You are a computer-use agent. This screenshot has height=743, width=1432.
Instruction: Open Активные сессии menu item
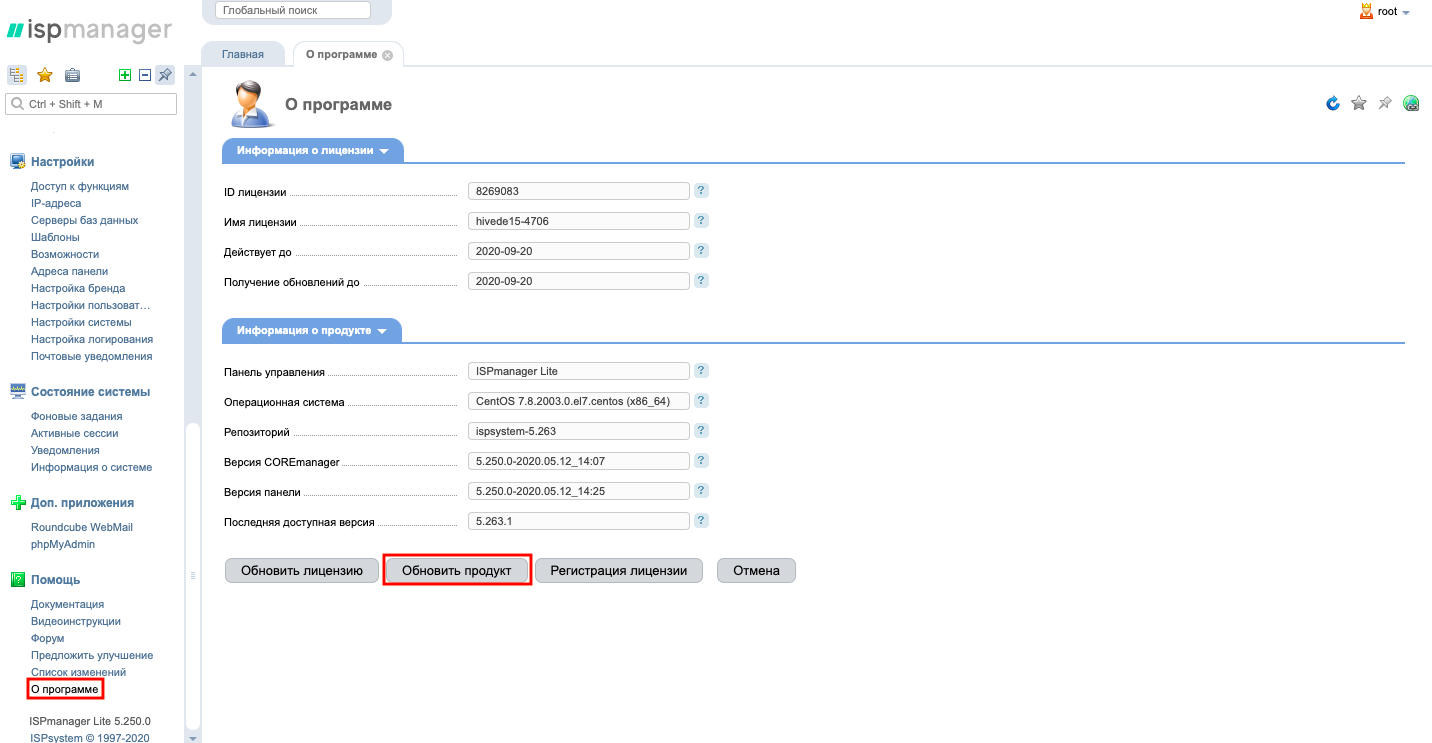[x=75, y=433]
